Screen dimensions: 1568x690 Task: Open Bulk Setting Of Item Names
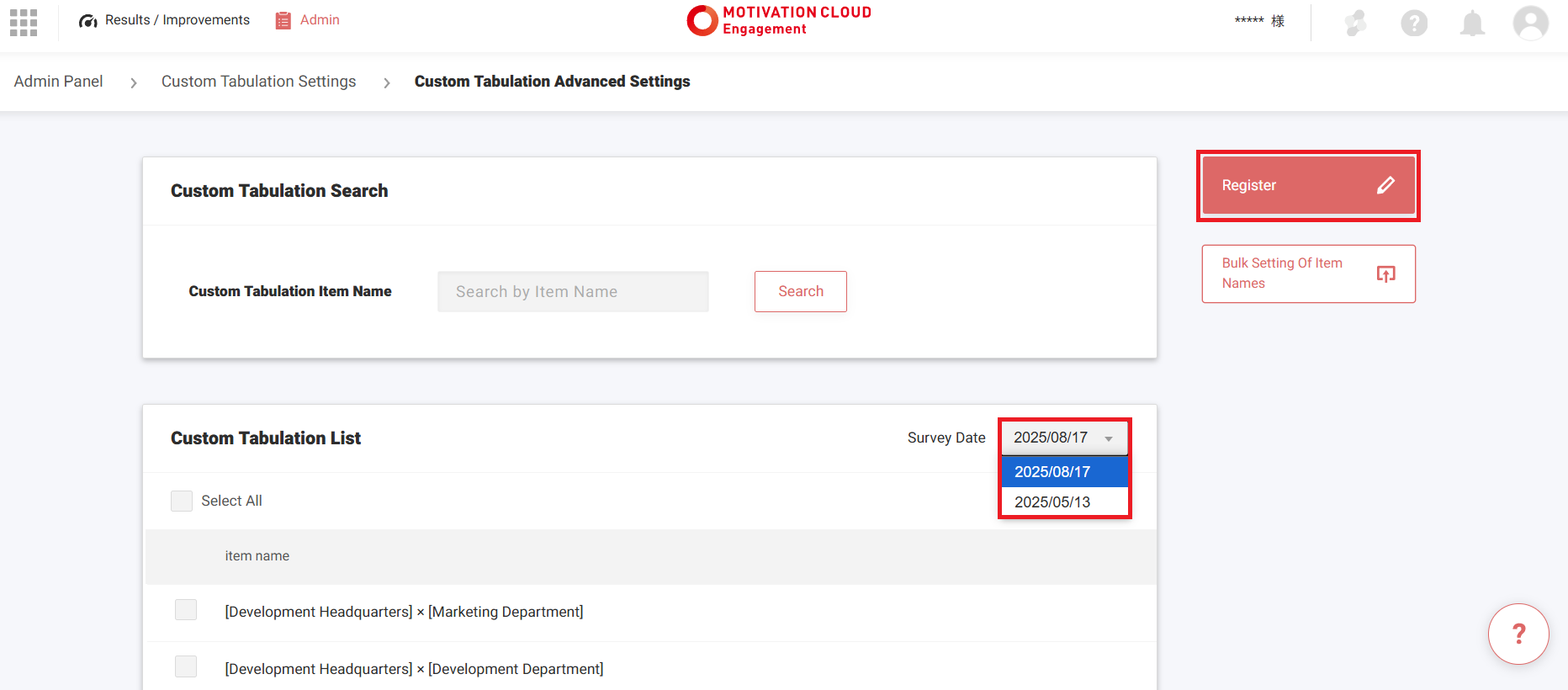click(x=1308, y=273)
